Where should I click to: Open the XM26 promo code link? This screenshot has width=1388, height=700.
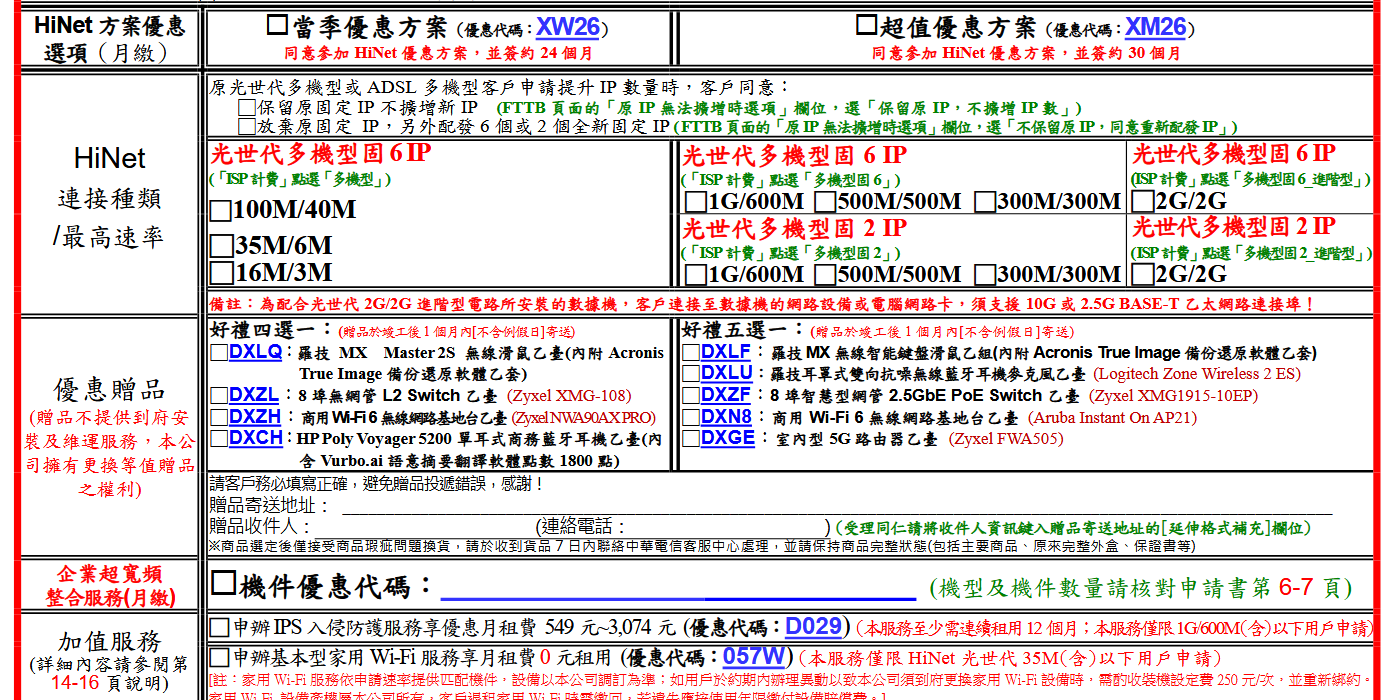[1155, 27]
